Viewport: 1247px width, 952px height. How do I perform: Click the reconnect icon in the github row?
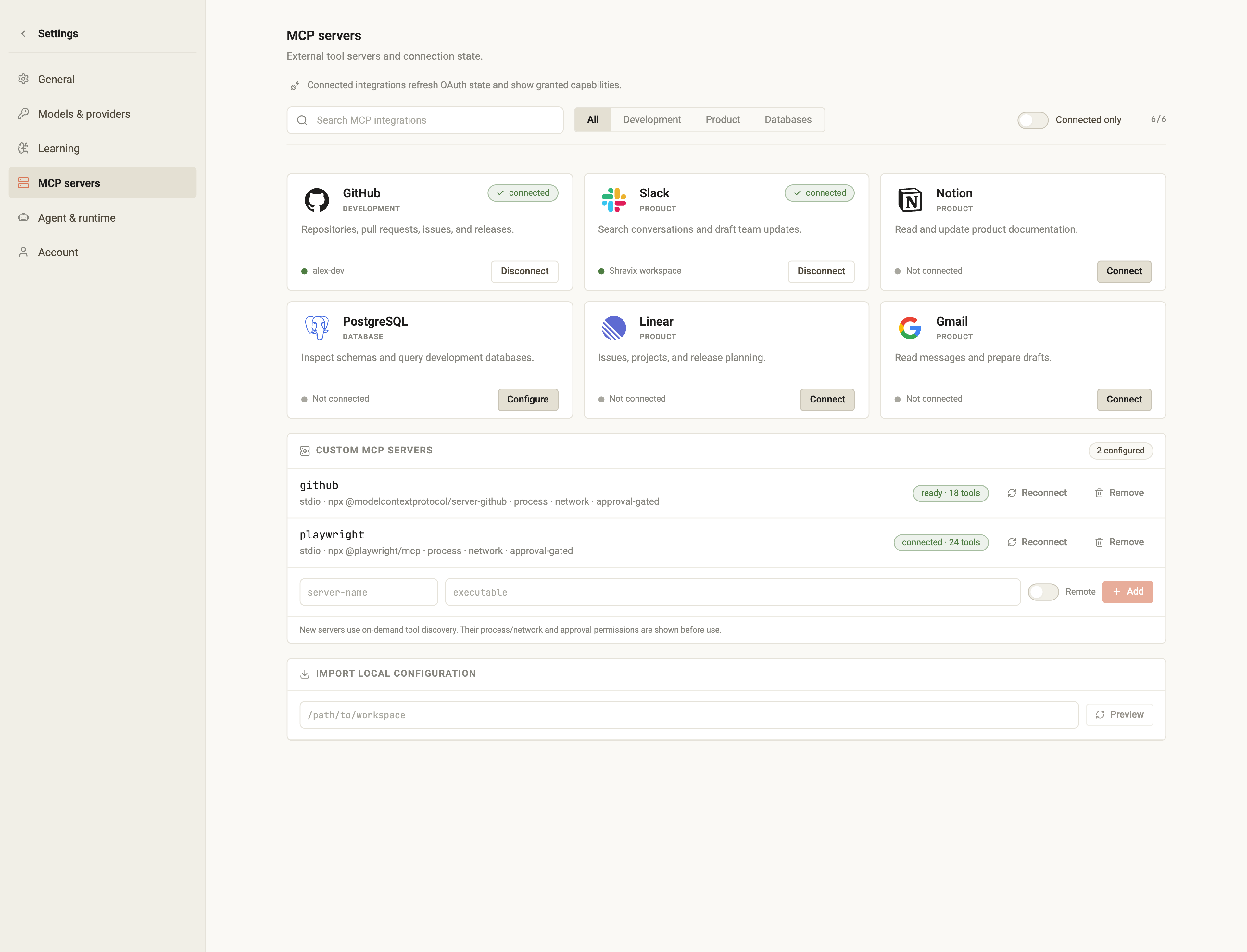click(x=1012, y=493)
